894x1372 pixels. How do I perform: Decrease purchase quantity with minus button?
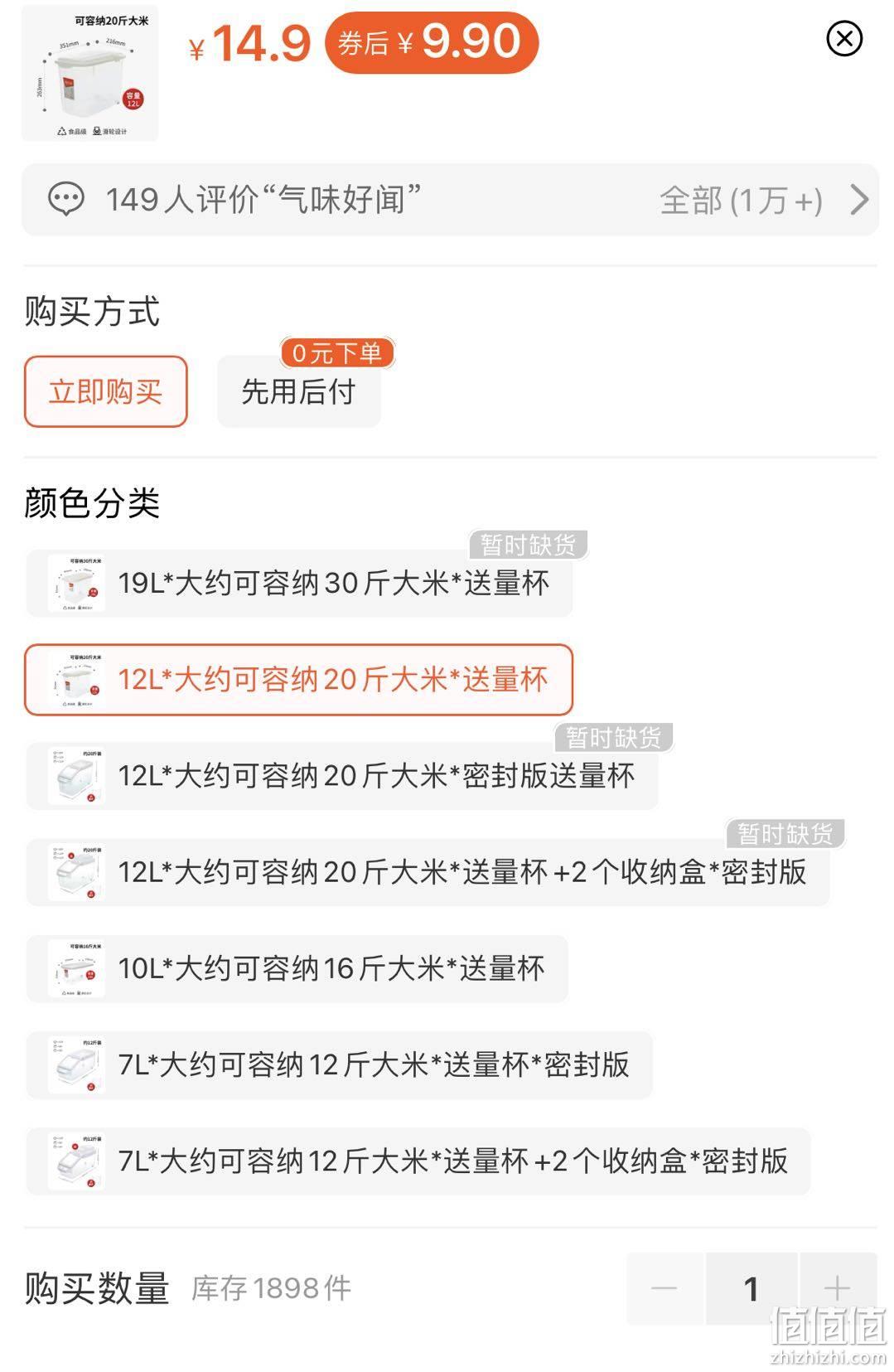664,1288
